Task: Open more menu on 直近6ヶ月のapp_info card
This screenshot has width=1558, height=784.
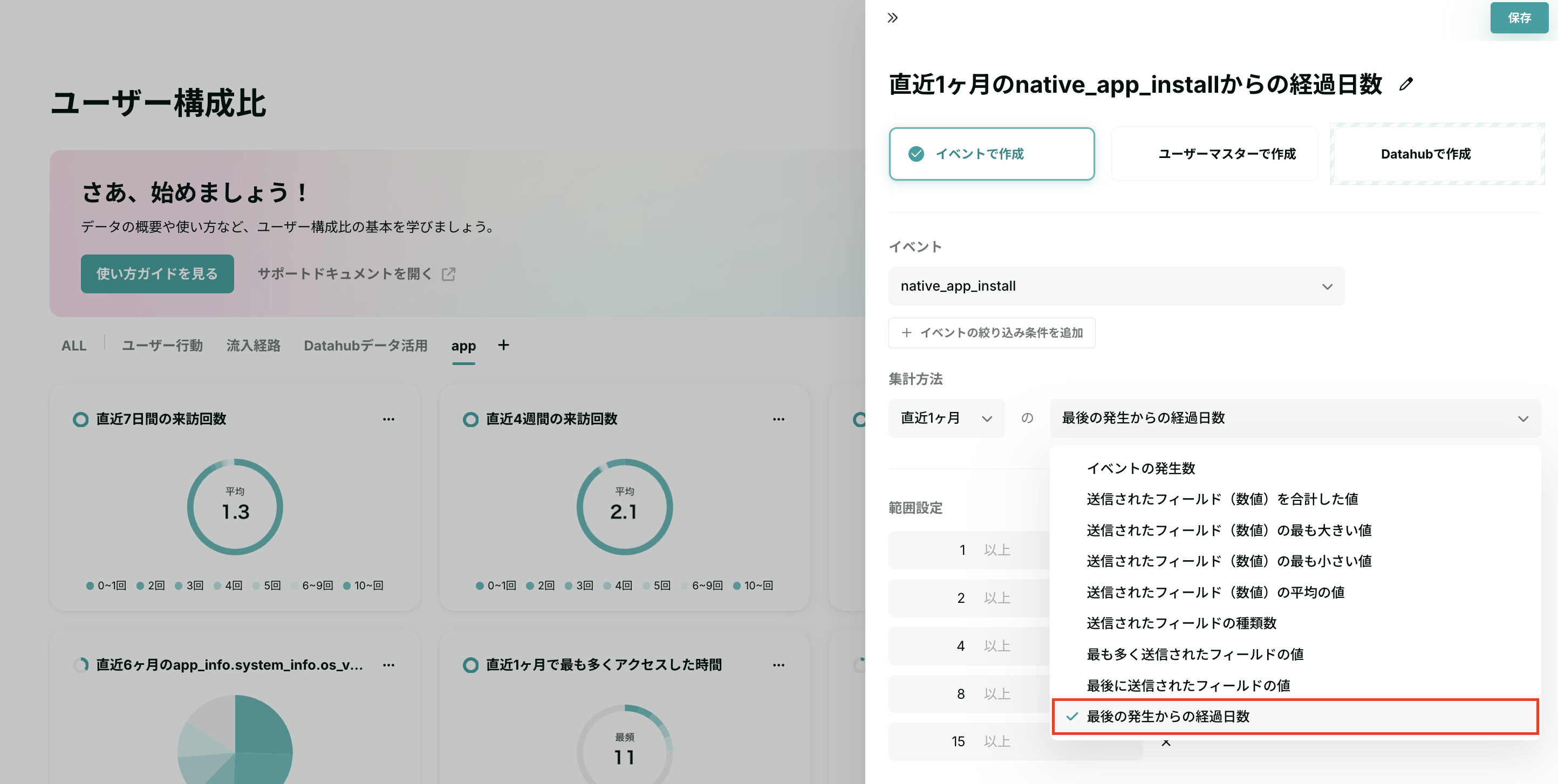Action: pos(388,665)
